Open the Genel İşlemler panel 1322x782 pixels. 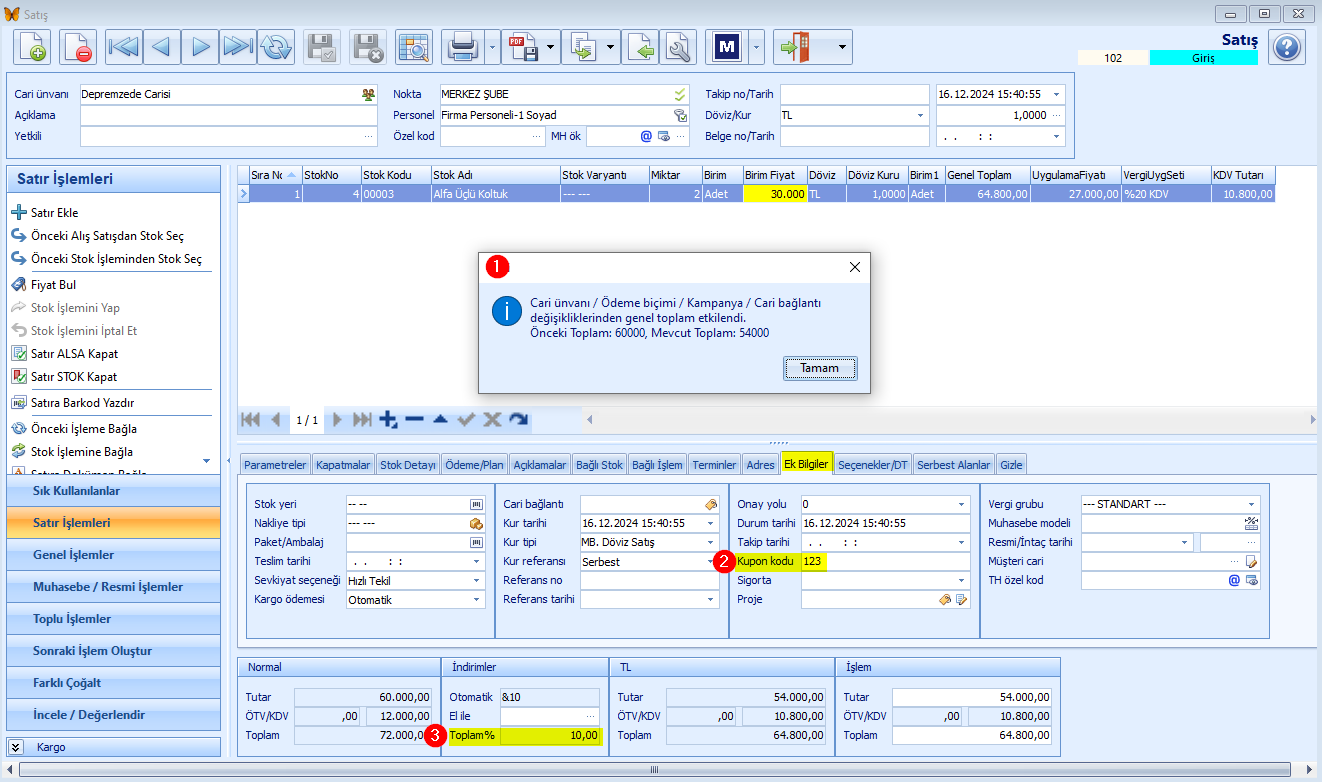pos(113,555)
